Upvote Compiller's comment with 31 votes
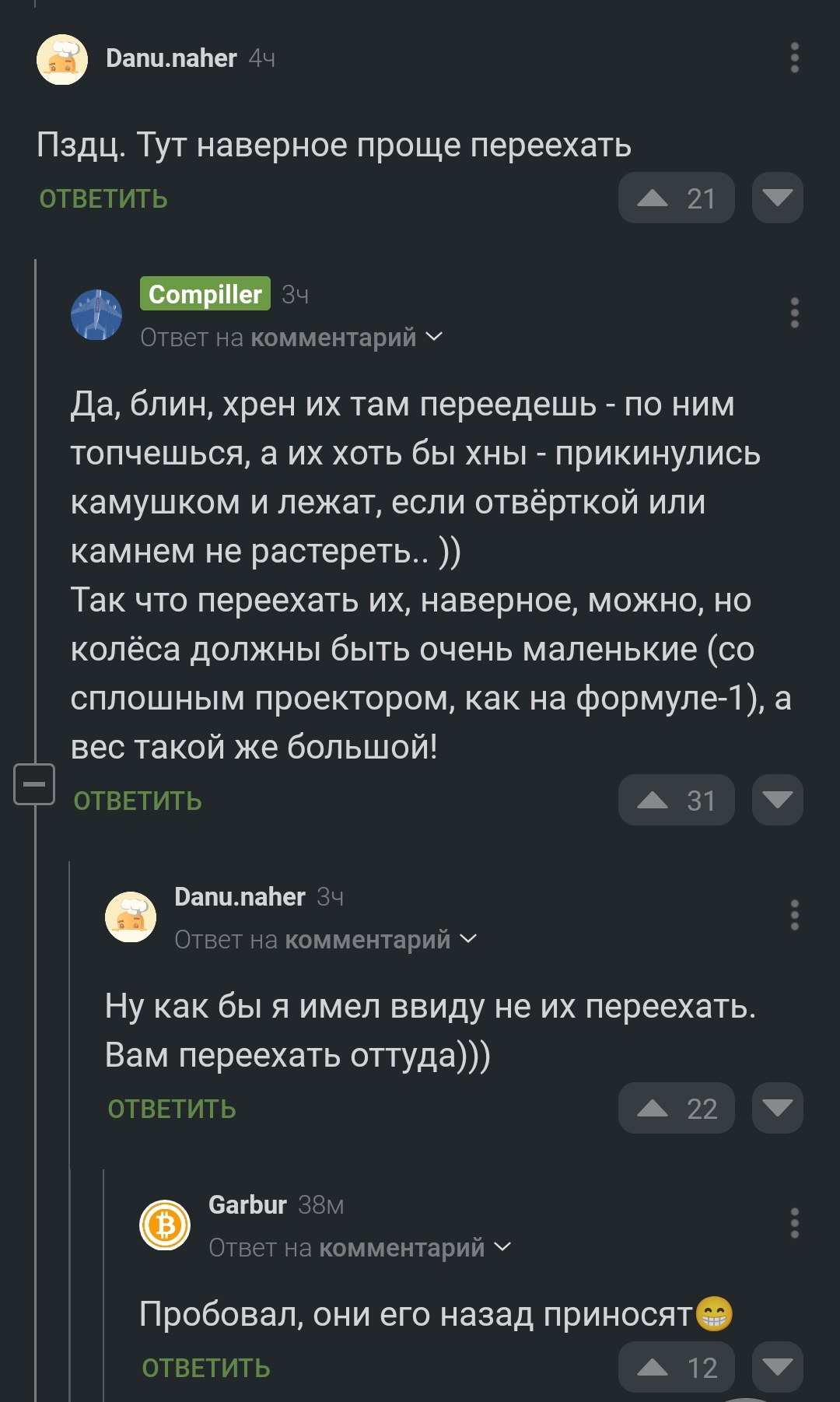Viewport: 840px width, 1402px height. [676, 800]
